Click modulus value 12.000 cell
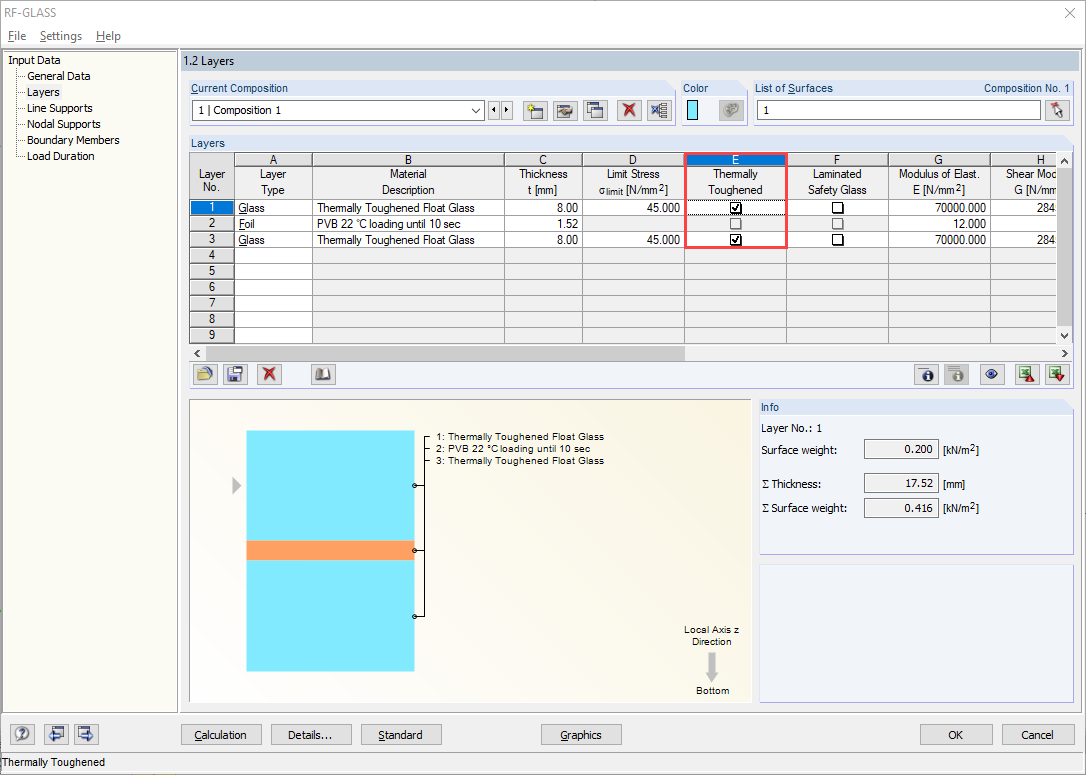The image size is (1086, 775). point(939,224)
